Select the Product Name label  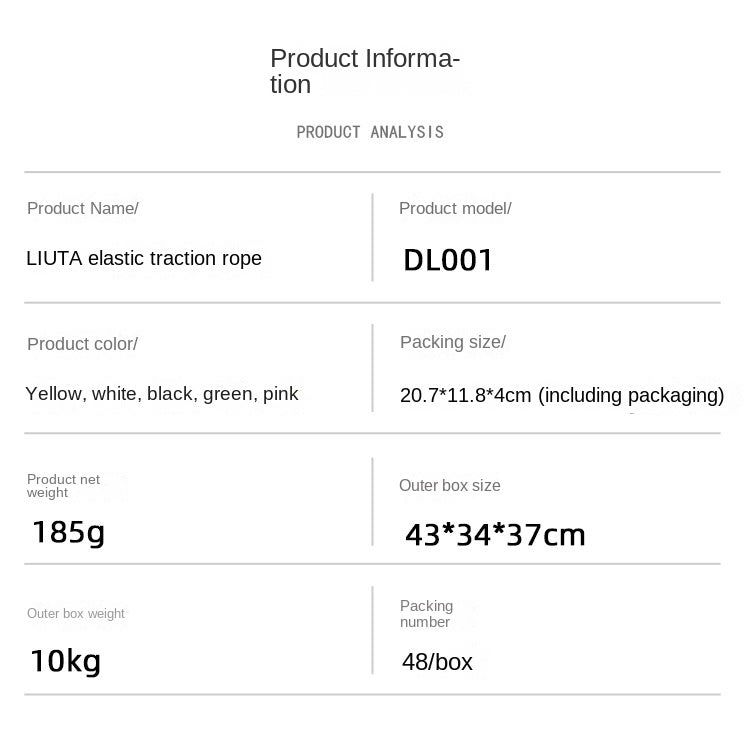click(x=83, y=208)
